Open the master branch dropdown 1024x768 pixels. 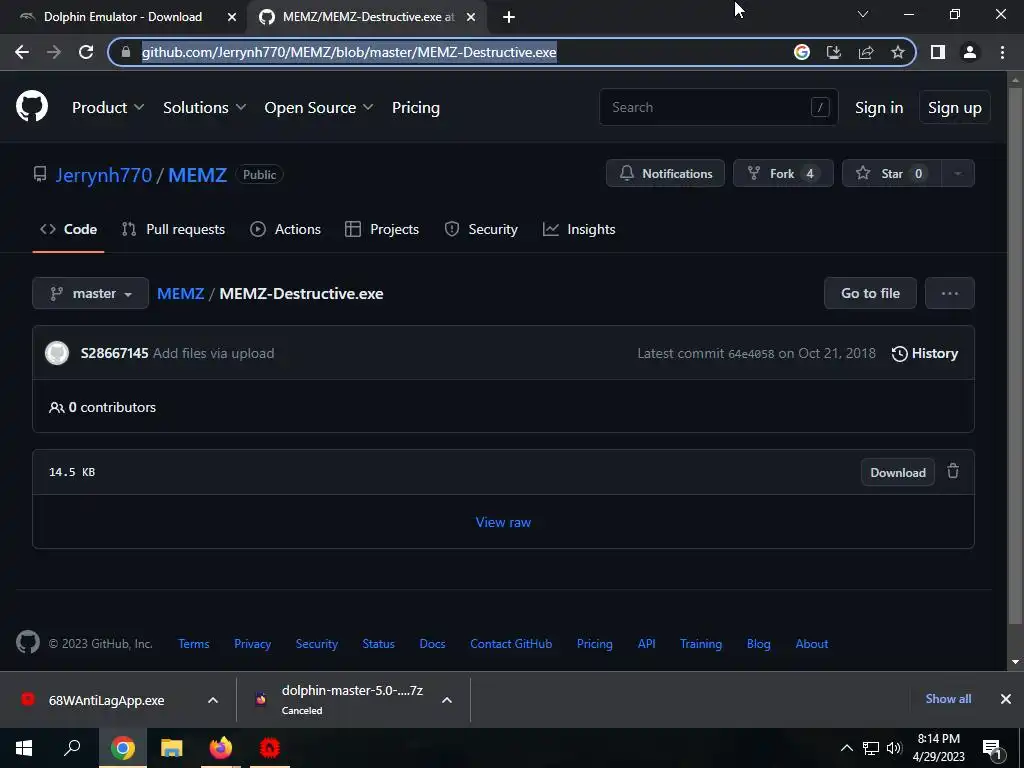(x=90, y=293)
